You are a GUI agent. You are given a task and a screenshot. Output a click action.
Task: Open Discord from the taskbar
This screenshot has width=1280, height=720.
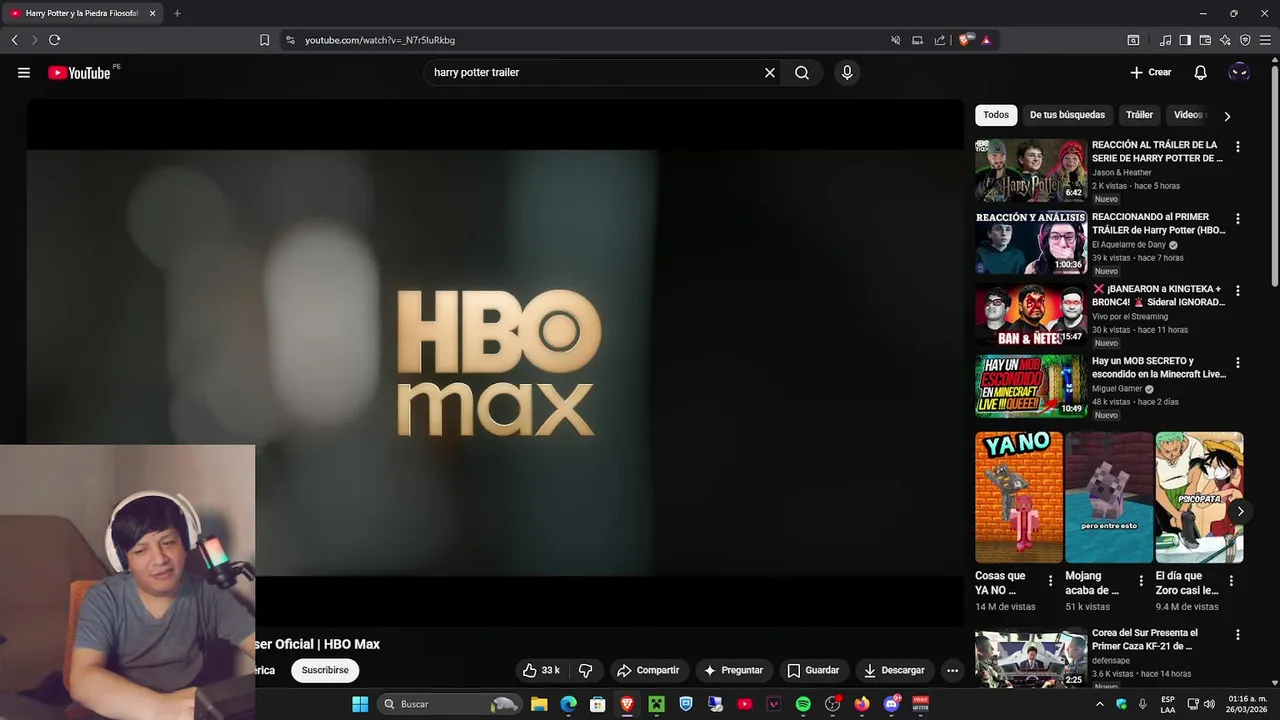pos(891,704)
